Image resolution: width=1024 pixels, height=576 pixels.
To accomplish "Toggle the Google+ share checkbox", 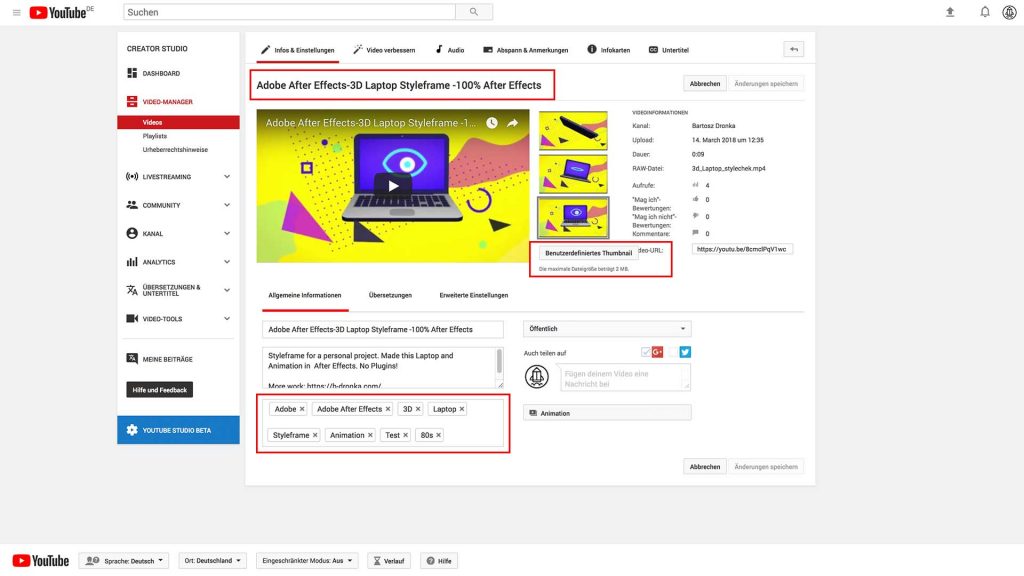I will coord(646,352).
